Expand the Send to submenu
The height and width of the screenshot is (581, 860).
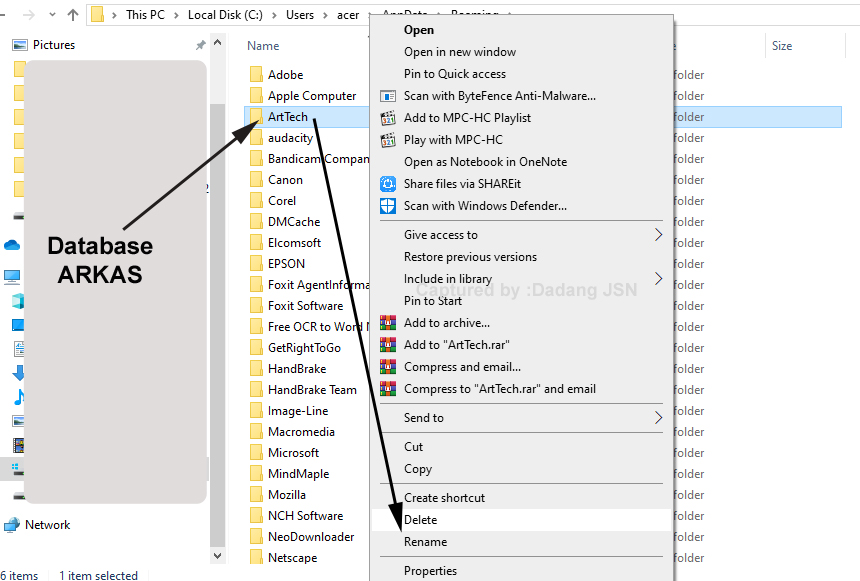658,418
